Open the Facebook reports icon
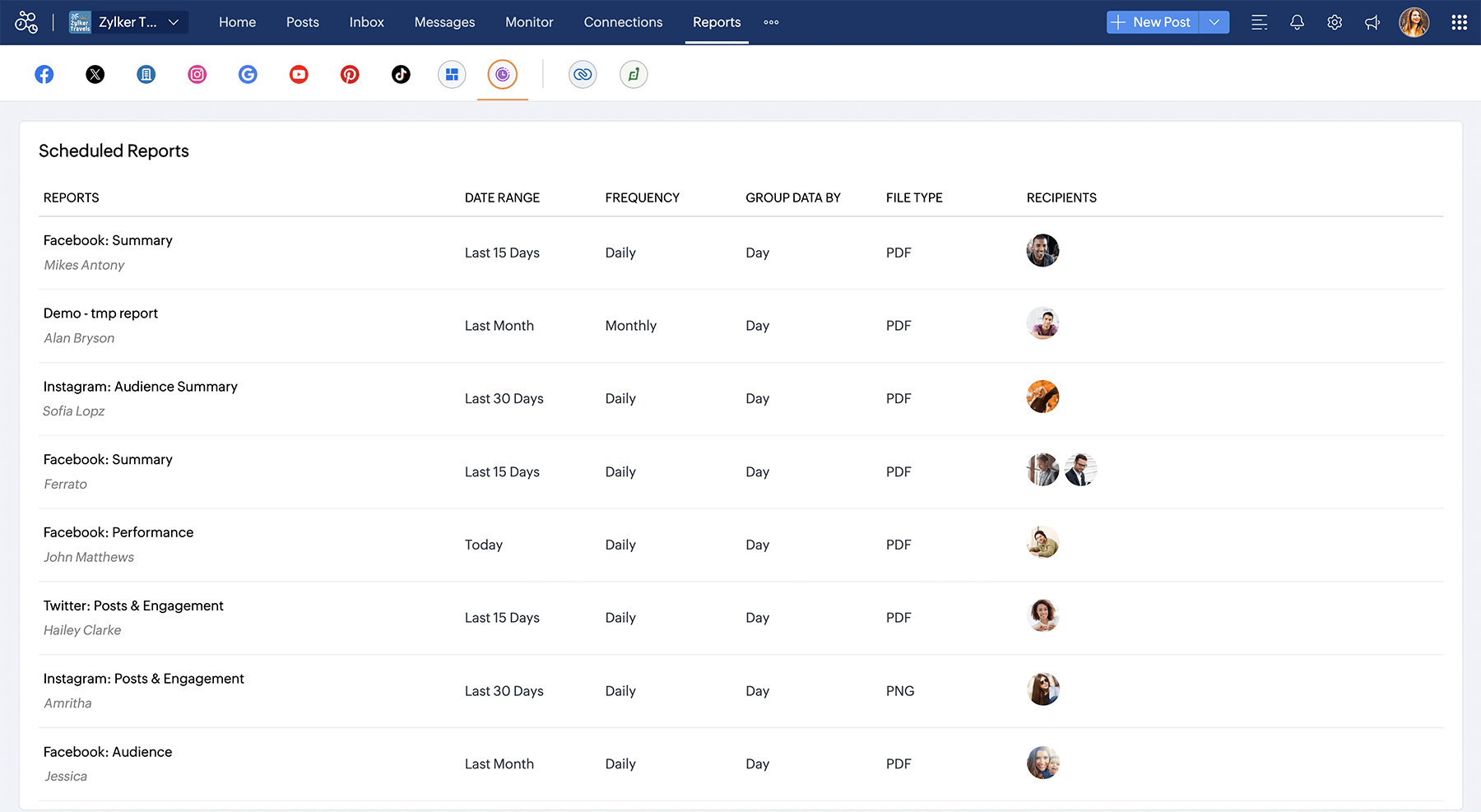1481x812 pixels. tap(44, 75)
